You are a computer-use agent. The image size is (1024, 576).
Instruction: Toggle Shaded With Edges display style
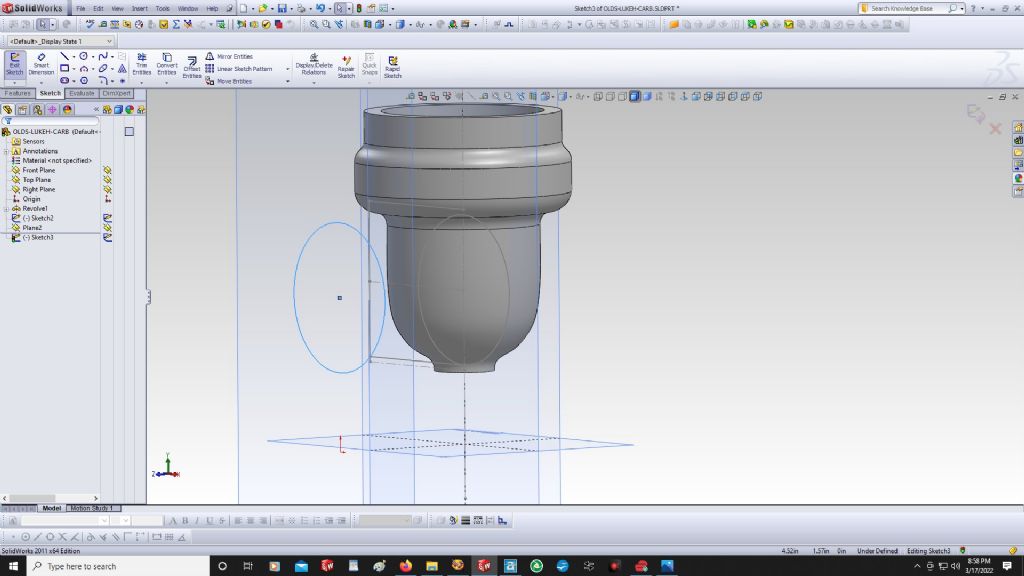(634, 97)
